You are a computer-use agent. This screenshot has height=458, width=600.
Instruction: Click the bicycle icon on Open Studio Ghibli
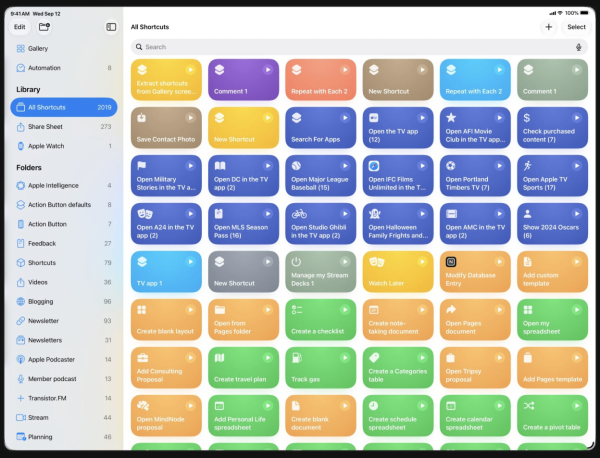(299, 214)
